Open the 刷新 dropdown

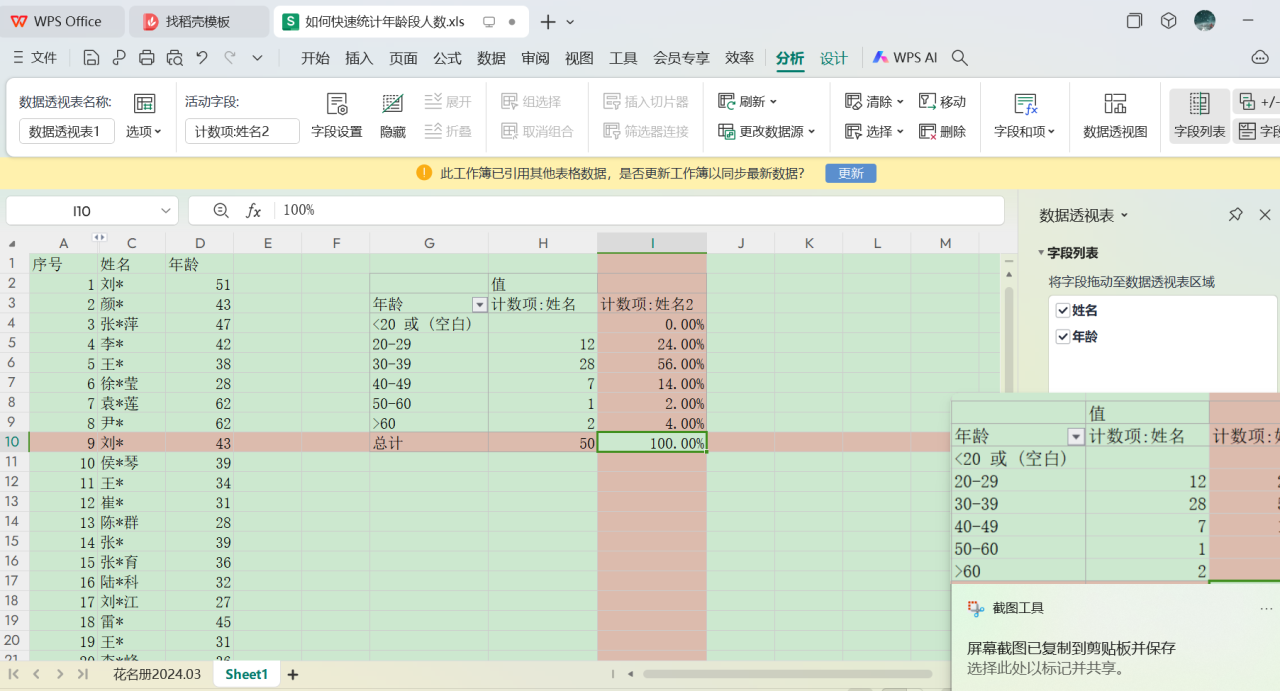coord(748,102)
